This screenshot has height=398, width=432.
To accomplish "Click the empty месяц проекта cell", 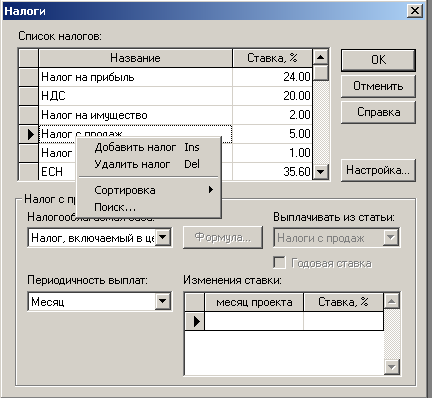I will 254,321.
